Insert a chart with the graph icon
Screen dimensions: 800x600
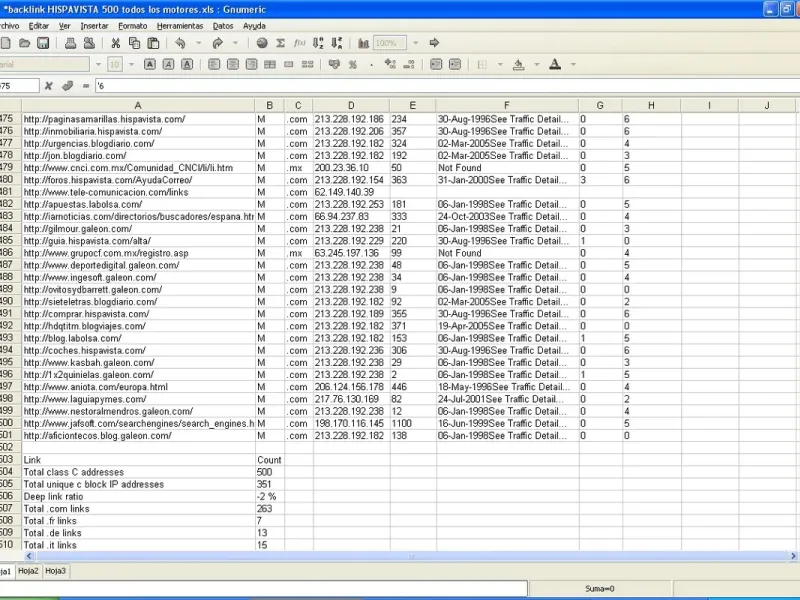click(363, 43)
